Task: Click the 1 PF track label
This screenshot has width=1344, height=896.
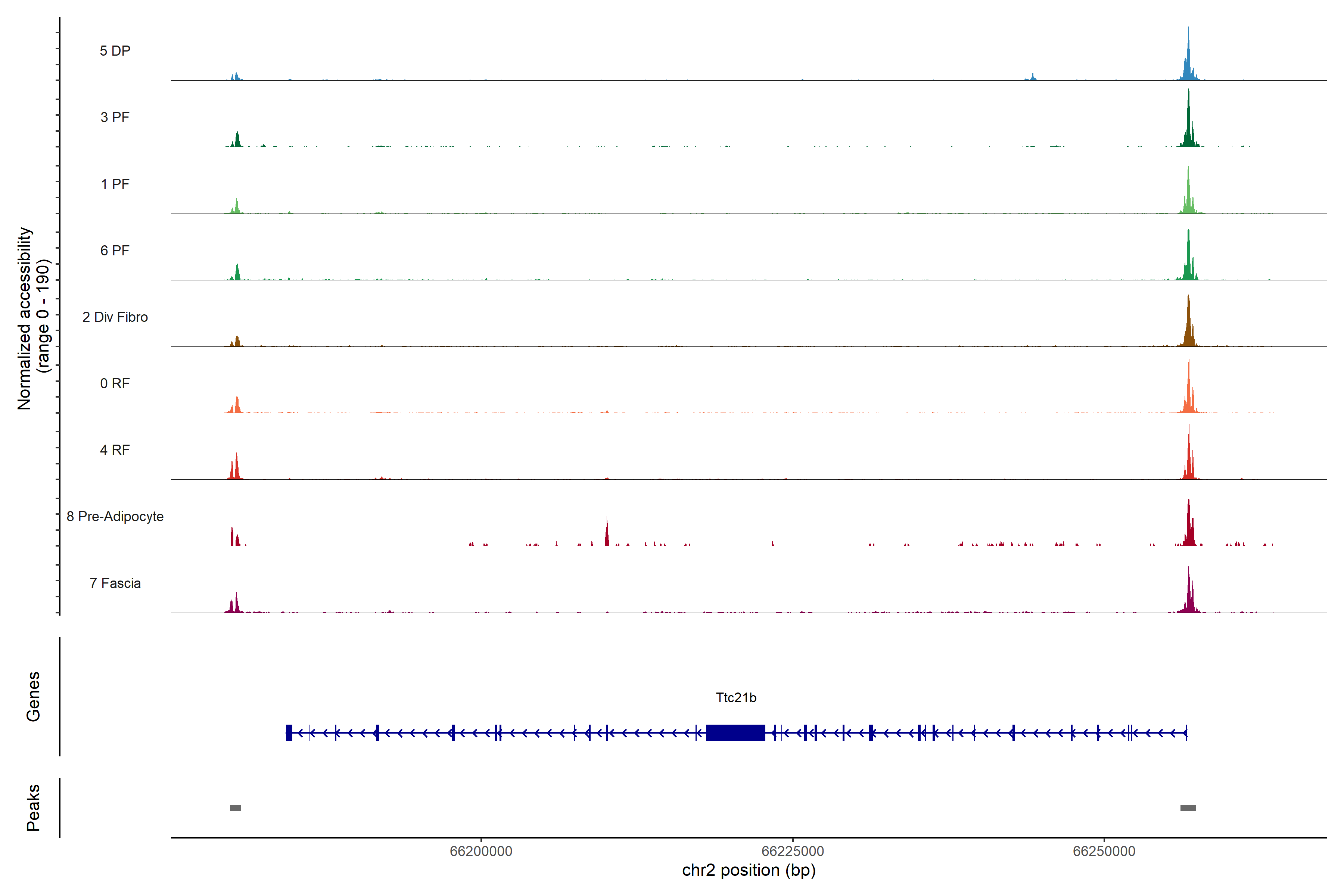Action: [115, 184]
